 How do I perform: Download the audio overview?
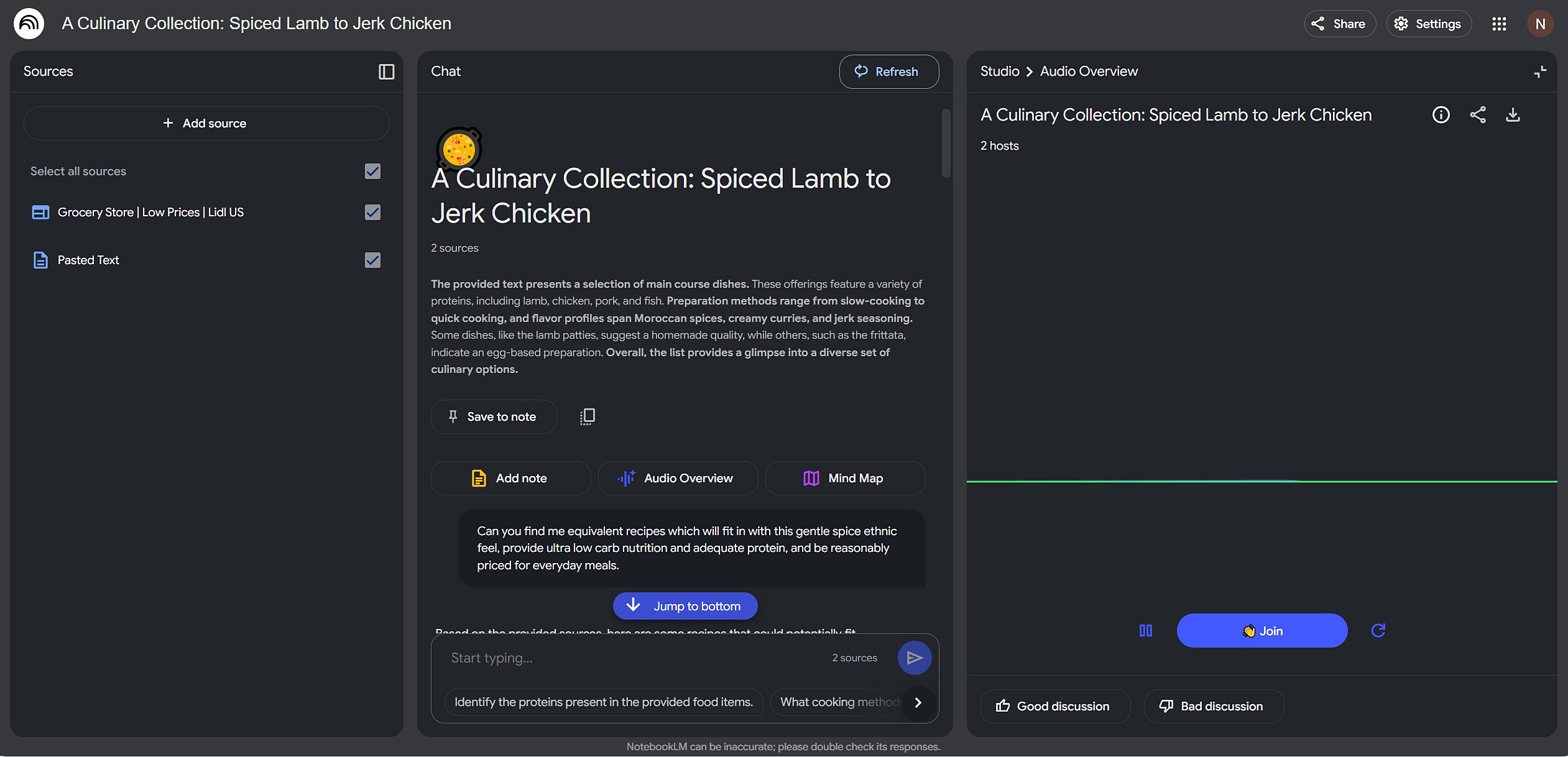1513,115
